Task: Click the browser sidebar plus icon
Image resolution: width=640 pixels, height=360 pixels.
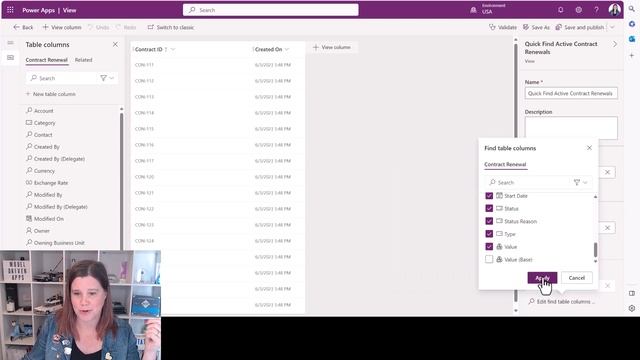Action: pos(632,55)
